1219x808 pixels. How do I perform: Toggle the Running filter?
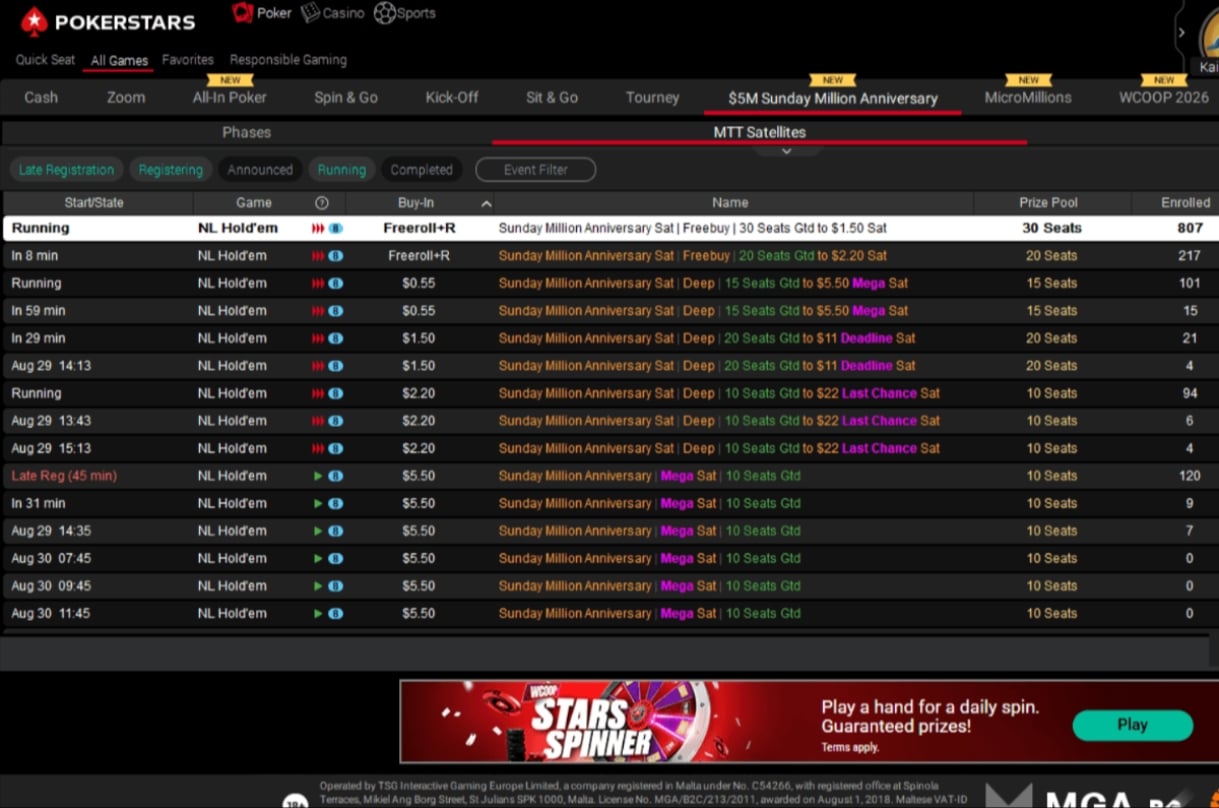click(341, 170)
